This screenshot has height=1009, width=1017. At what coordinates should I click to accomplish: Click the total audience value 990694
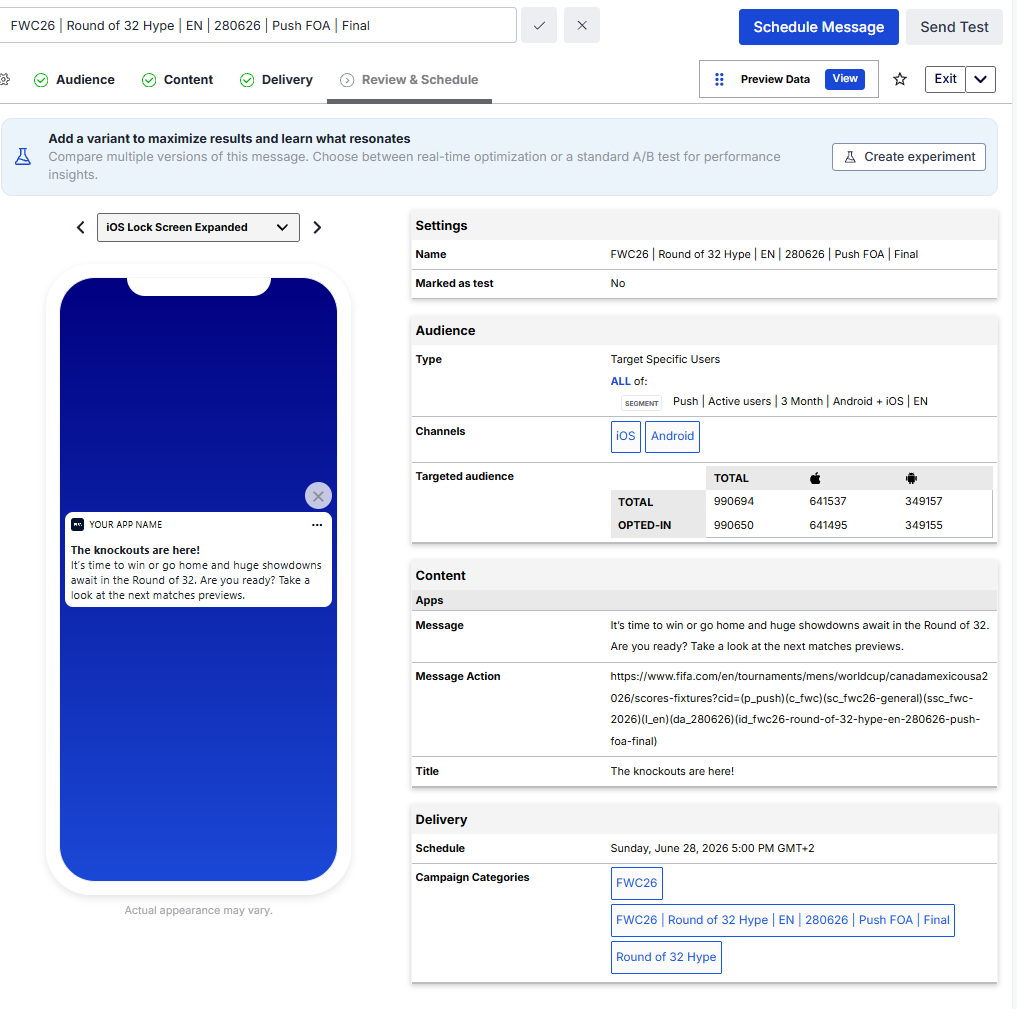click(x=734, y=501)
